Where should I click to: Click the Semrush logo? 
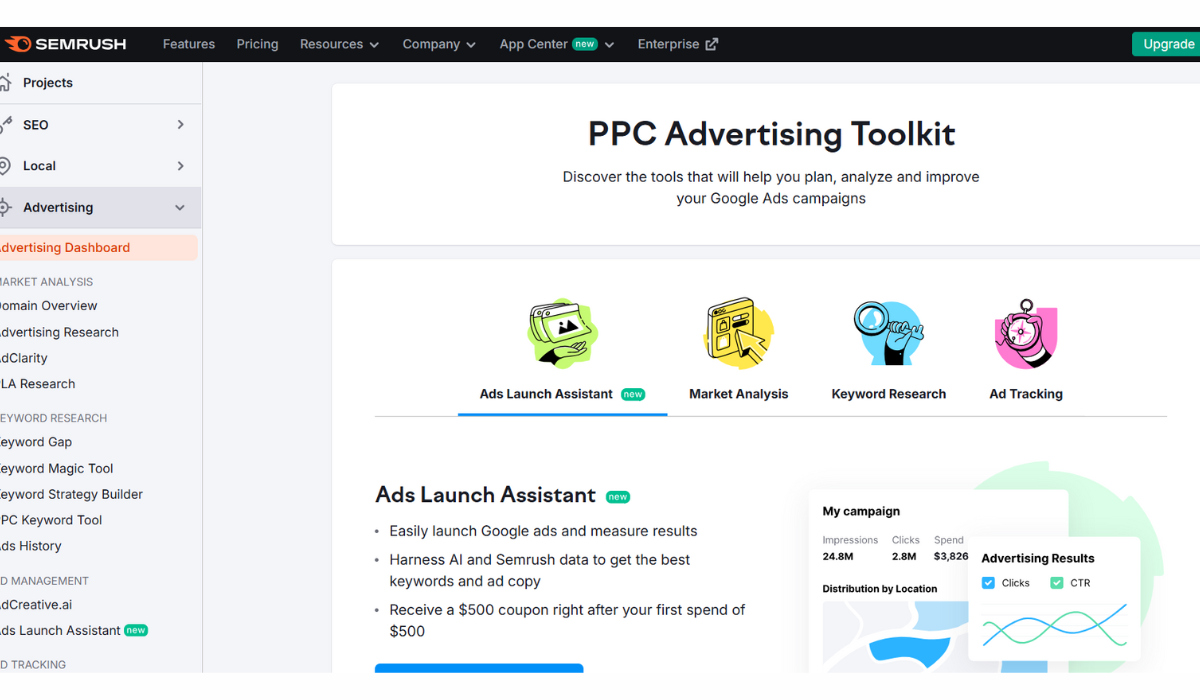click(x=65, y=44)
